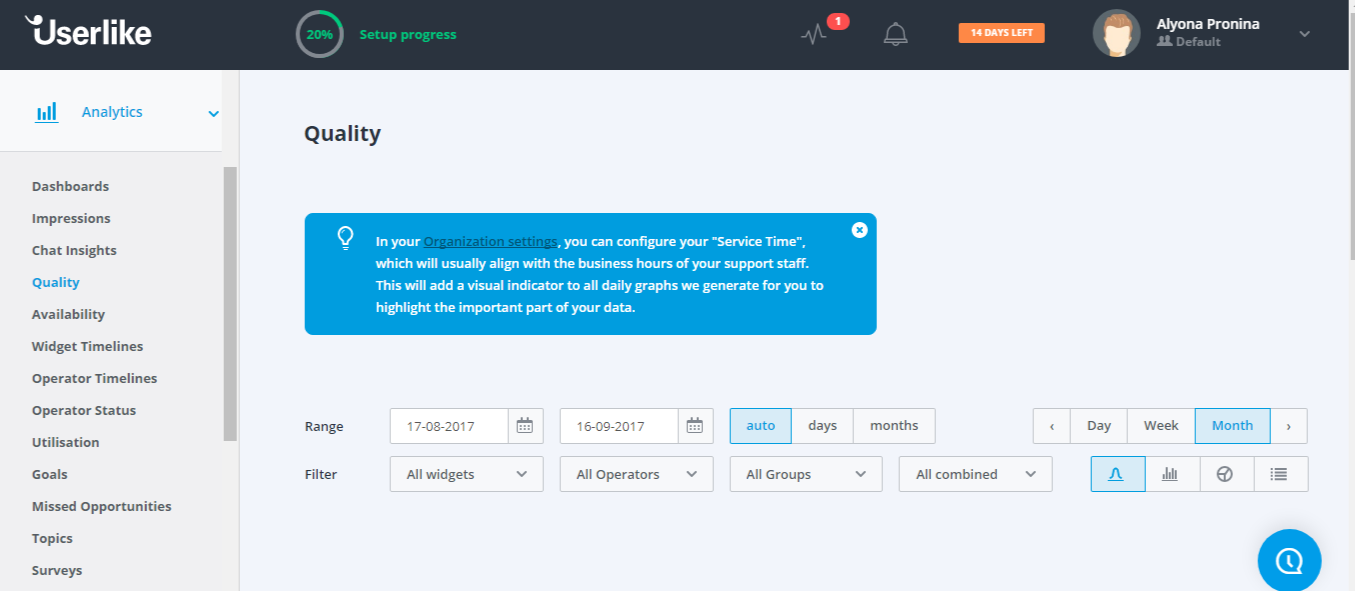The height and width of the screenshot is (591, 1355).
Task: Expand the All combined filter dropdown
Action: pyautogui.click(x=976, y=474)
